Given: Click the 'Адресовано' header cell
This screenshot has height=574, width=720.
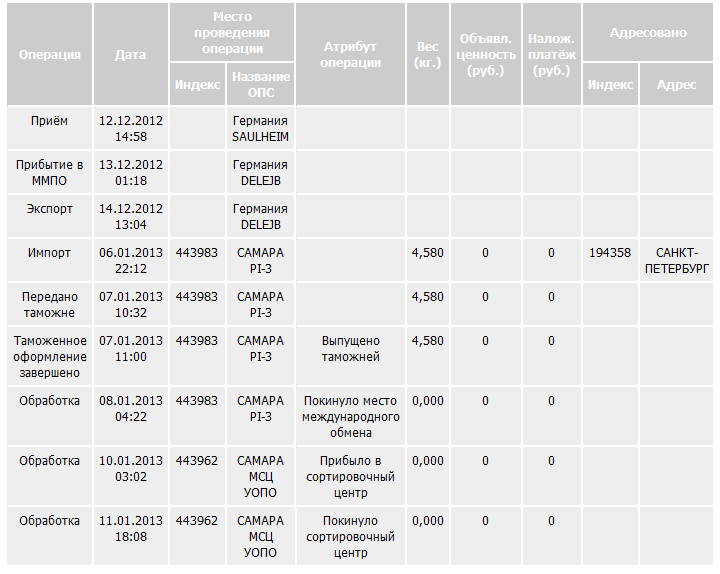Looking at the screenshot, I should tap(648, 33).
